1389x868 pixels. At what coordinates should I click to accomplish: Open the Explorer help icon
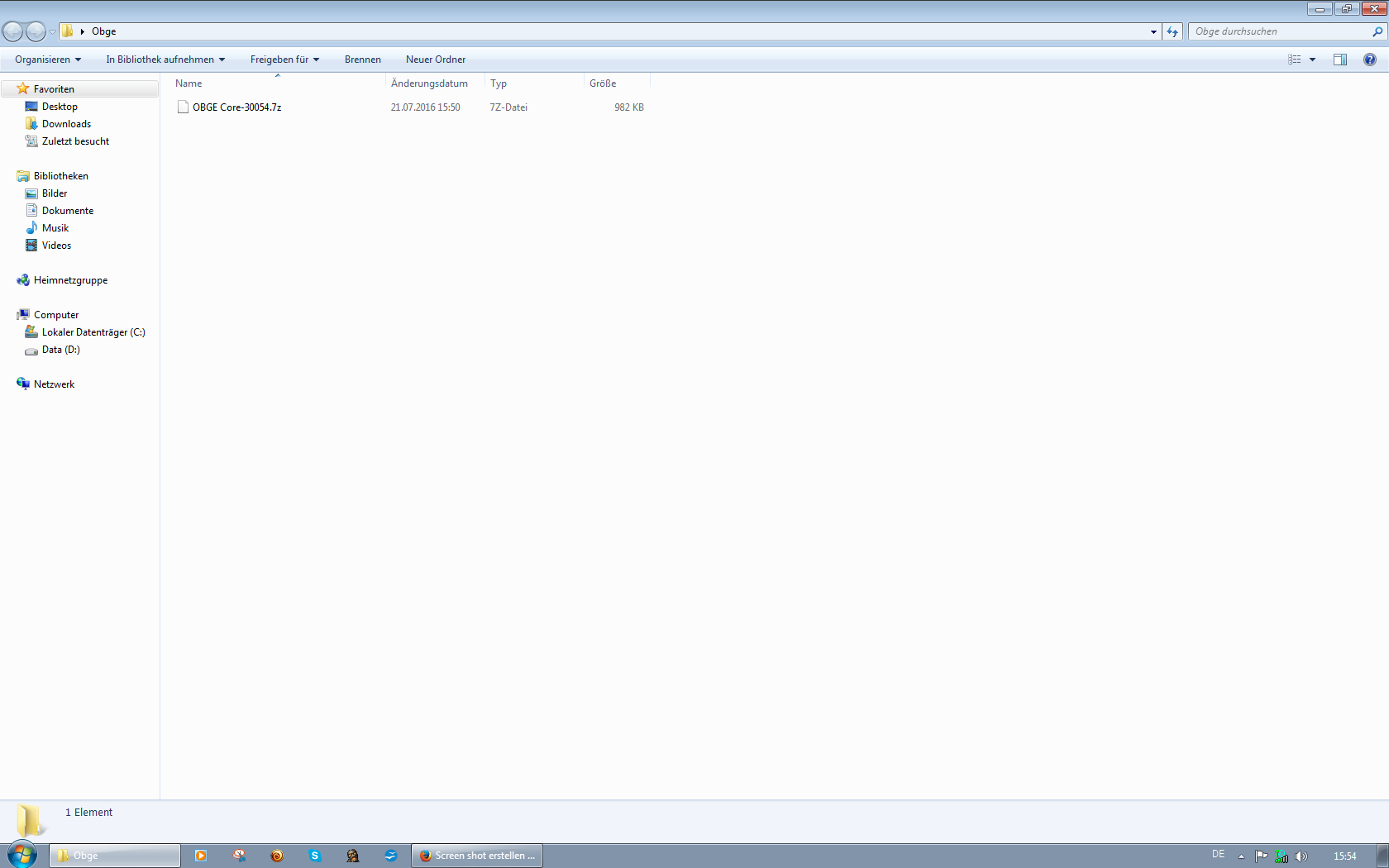click(x=1369, y=60)
